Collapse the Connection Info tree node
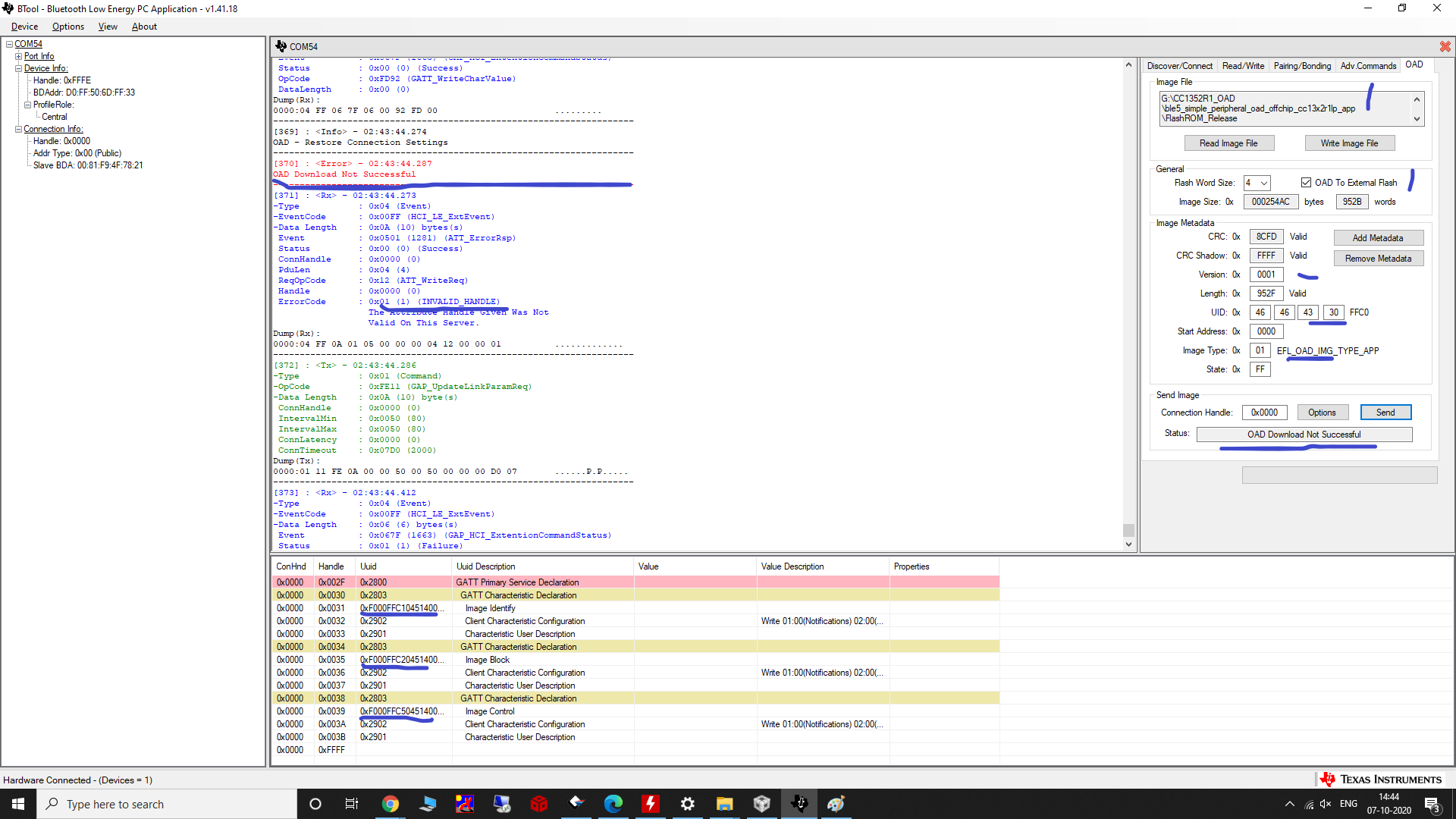The width and height of the screenshot is (1456, 819). [19, 129]
